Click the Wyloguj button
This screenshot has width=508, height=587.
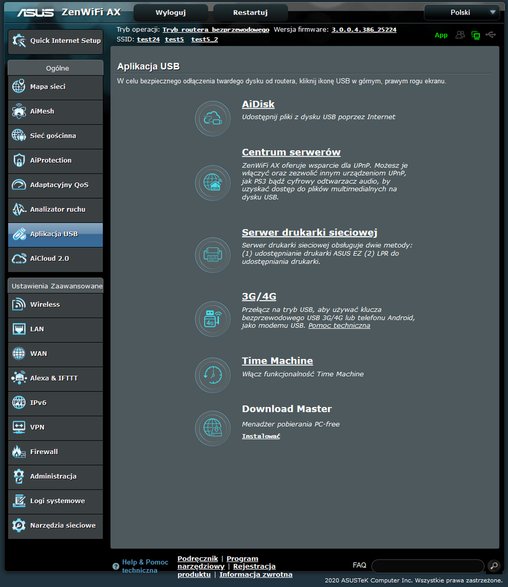pos(171,12)
